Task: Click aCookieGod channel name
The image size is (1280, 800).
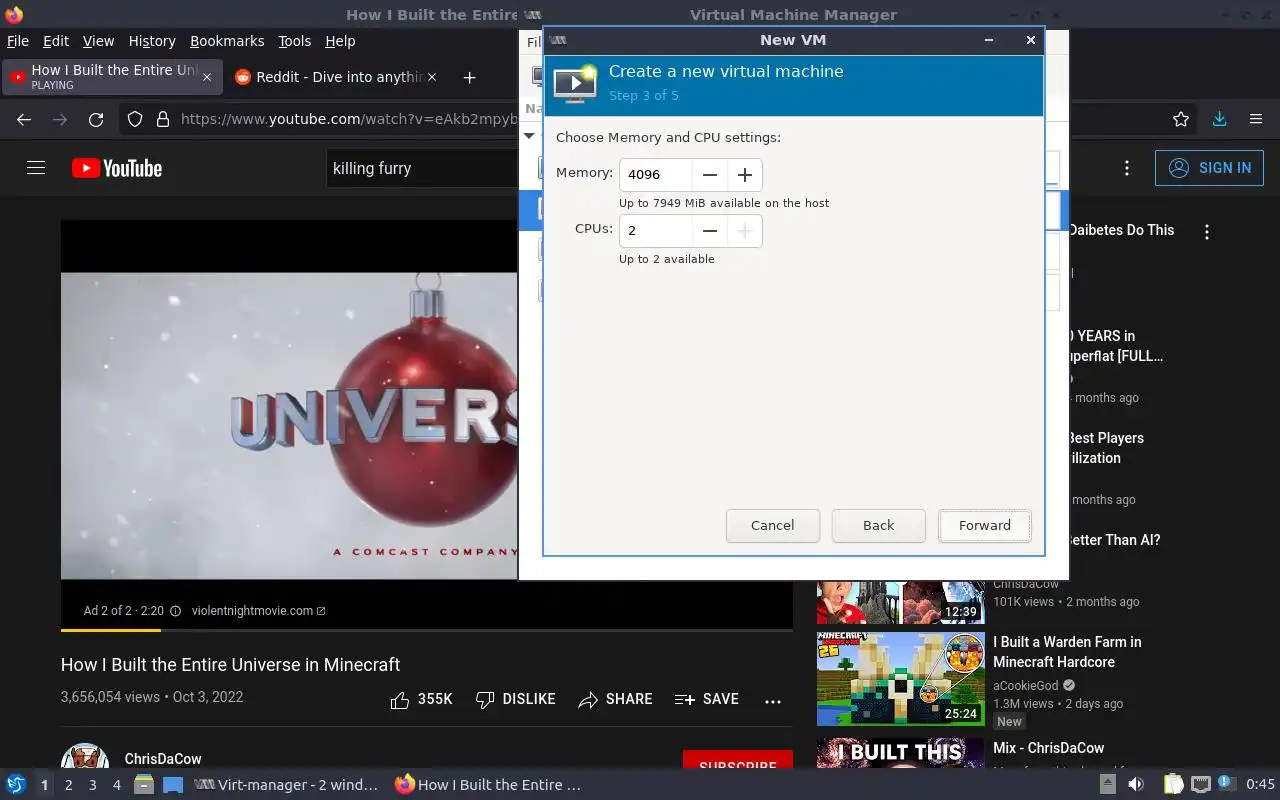Action: tap(1027, 686)
